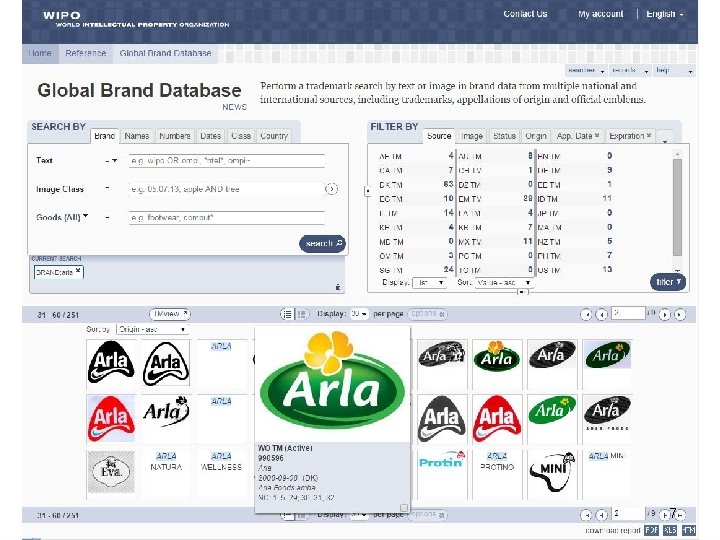The height and width of the screenshot is (540, 720).
Task: Open the records dropdown menu
Action: point(630,71)
